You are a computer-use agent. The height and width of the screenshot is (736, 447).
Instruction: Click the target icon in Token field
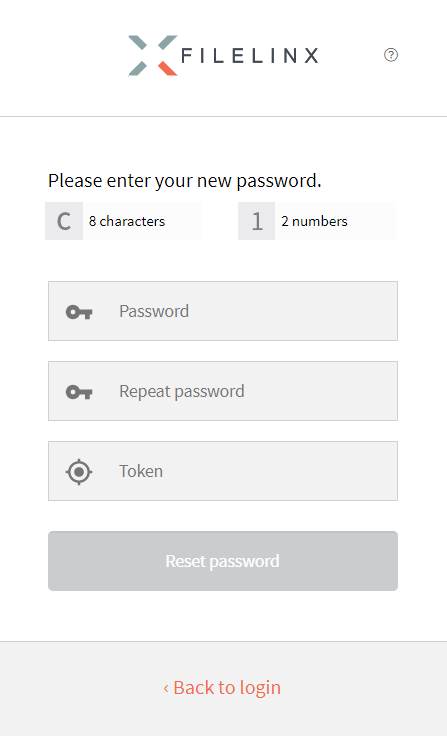79,471
